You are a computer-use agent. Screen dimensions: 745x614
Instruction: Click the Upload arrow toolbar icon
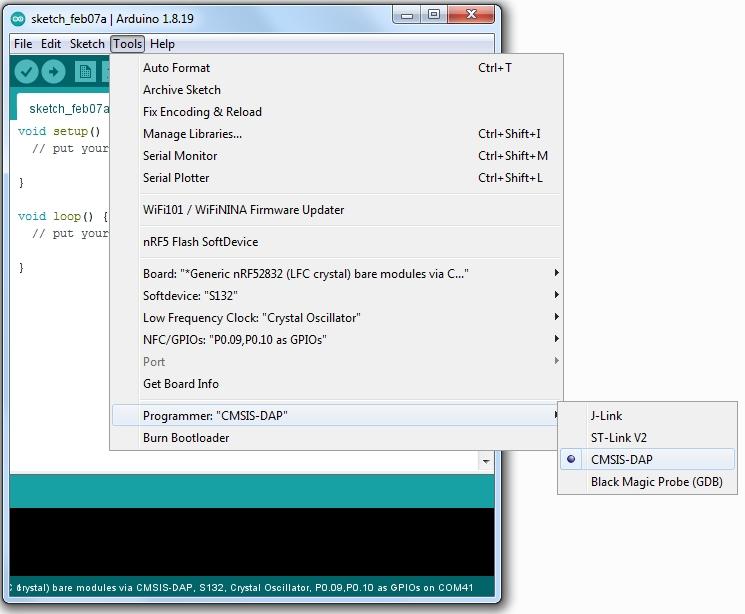click(x=53, y=72)
